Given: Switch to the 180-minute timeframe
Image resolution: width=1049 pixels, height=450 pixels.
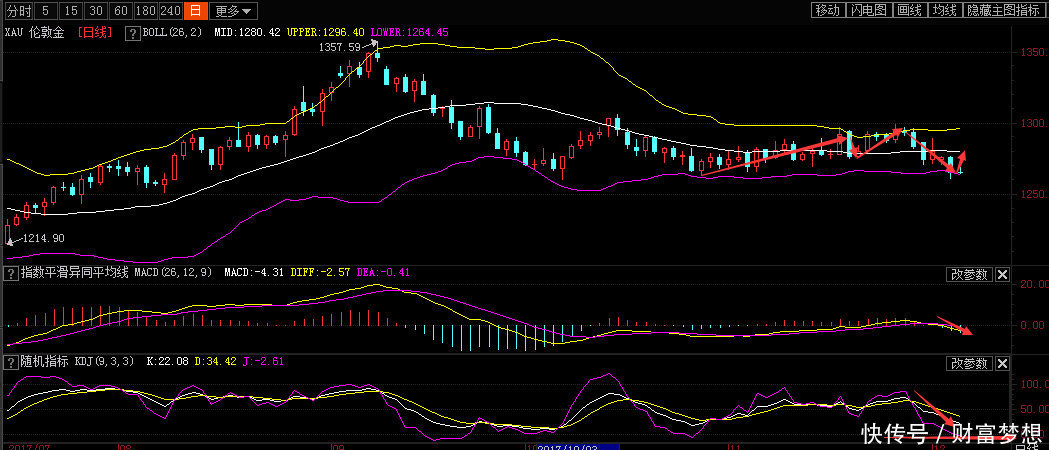Looking at the screenshot, I should [146, 11].
